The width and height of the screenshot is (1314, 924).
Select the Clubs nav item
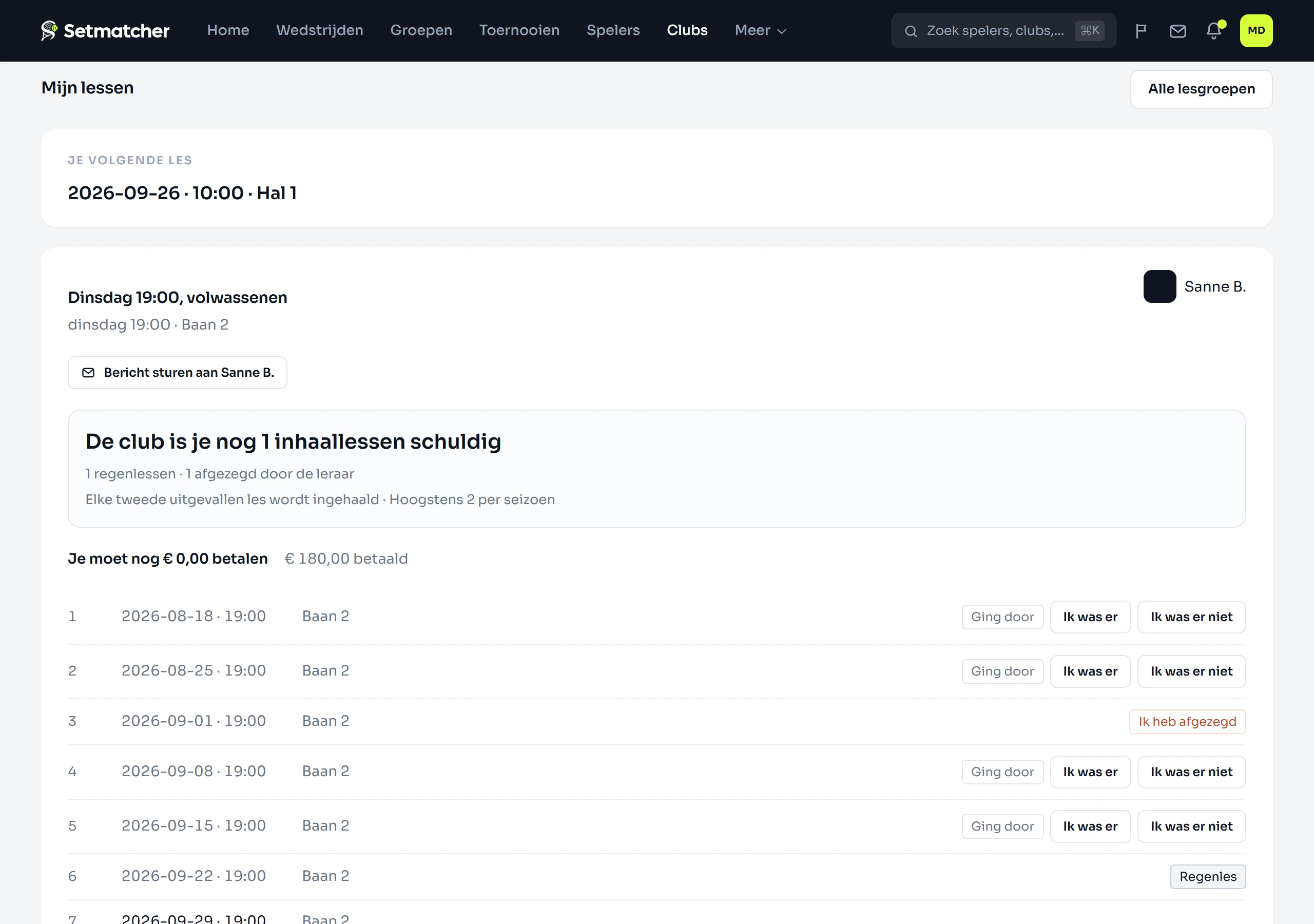point(687,30)
